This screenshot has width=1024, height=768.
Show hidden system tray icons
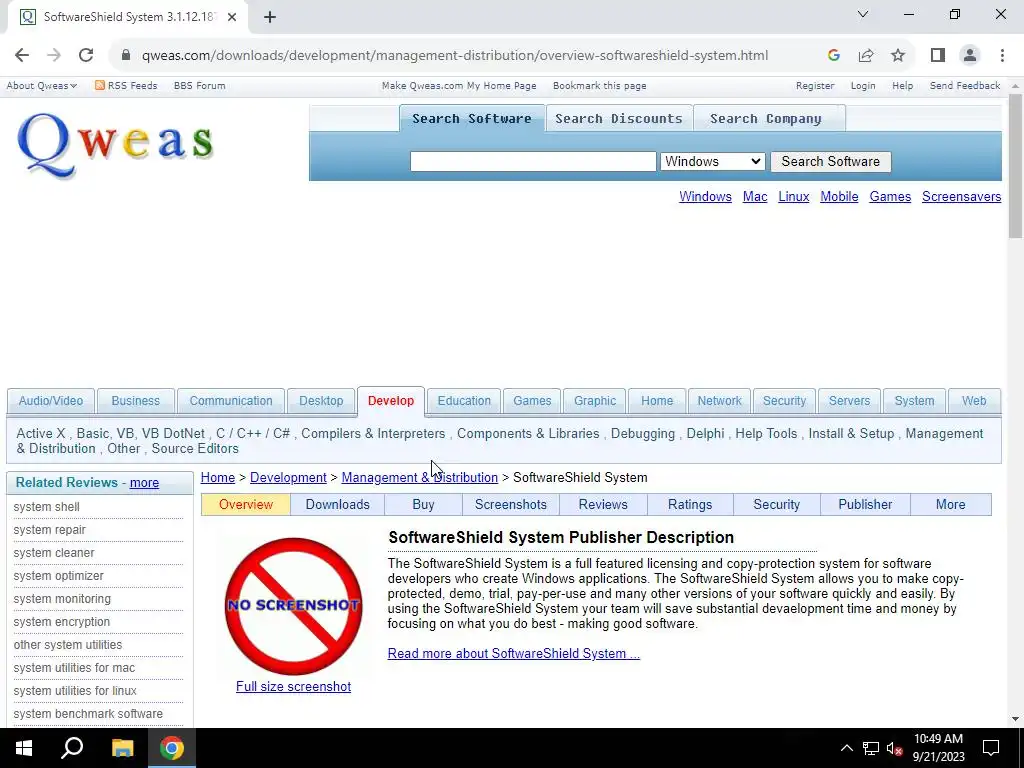[846, 748]
